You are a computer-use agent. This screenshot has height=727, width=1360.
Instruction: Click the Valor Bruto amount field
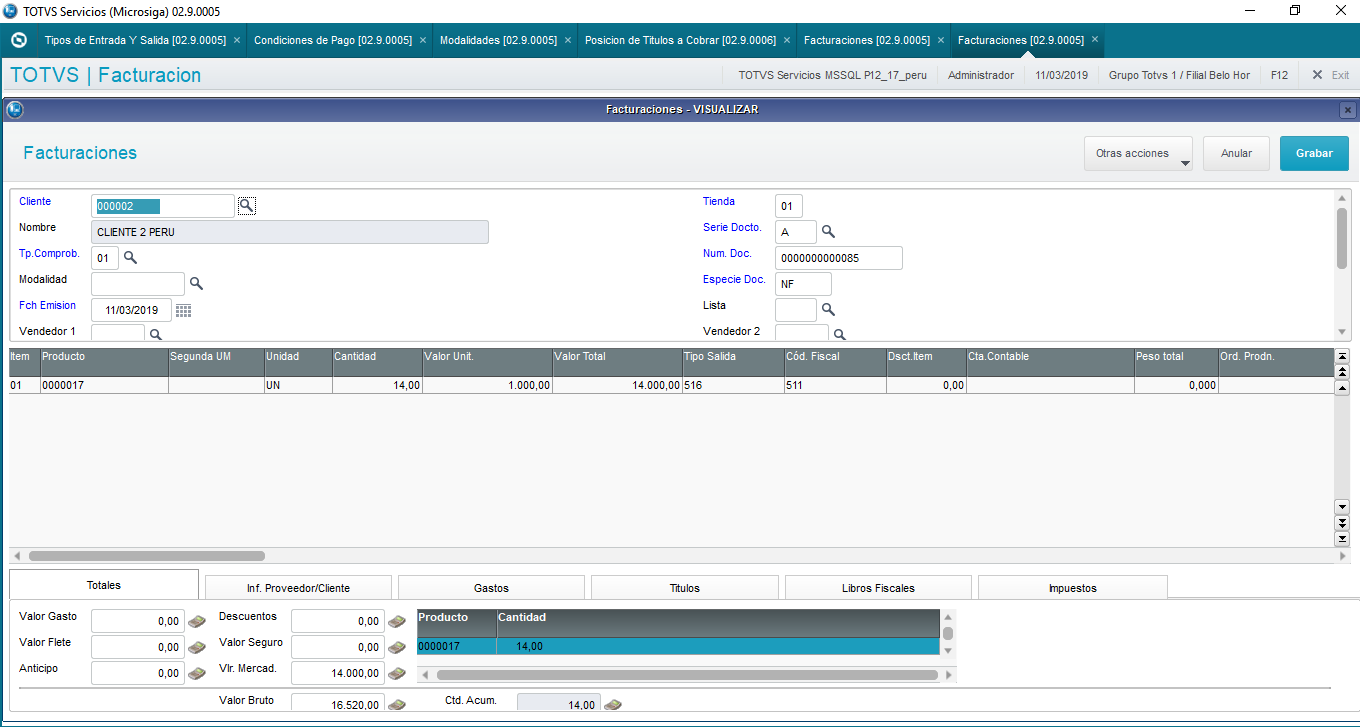pyautogui.click(x=338, y=704)
